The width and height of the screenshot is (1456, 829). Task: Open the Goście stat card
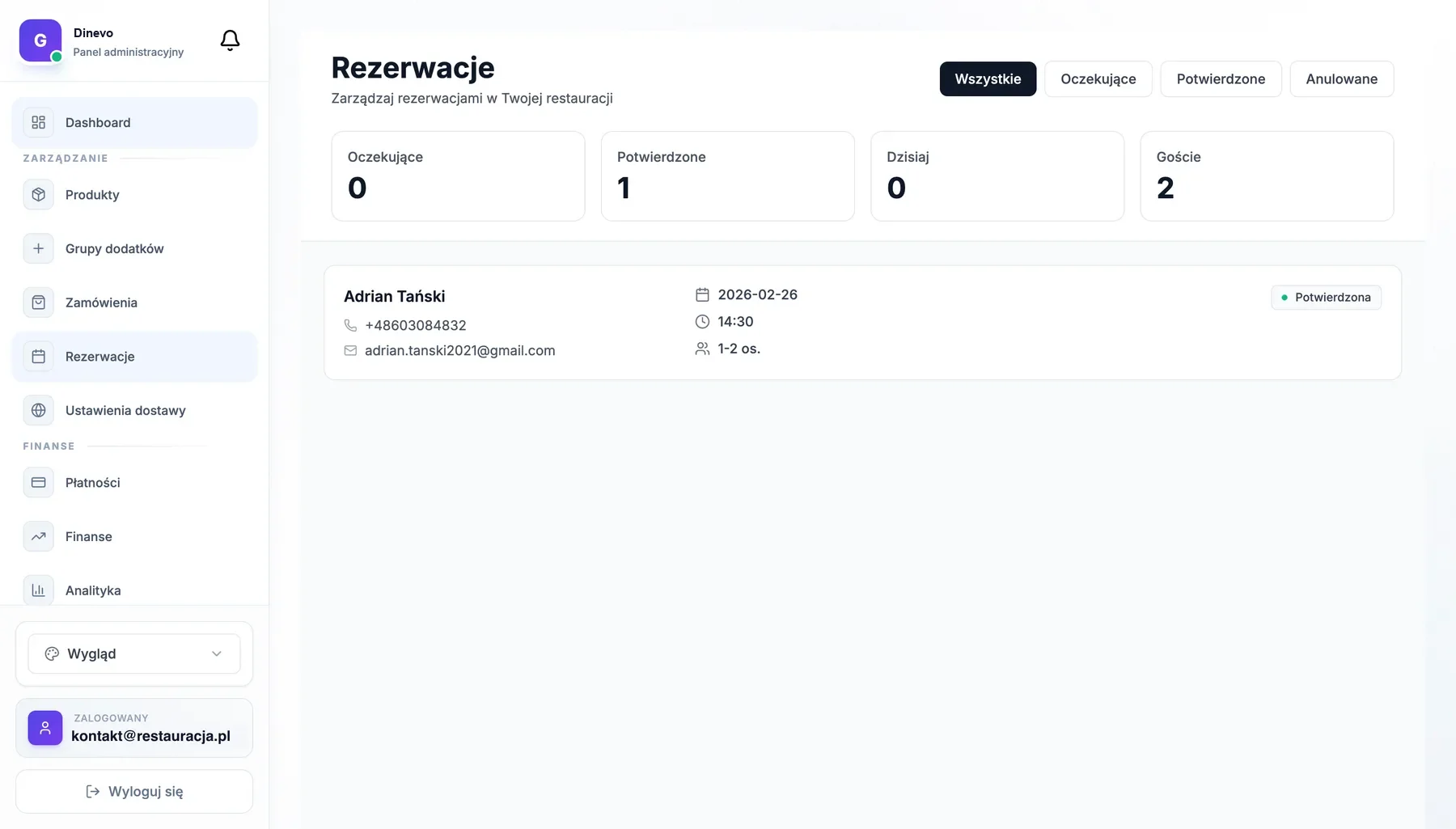1267,176
